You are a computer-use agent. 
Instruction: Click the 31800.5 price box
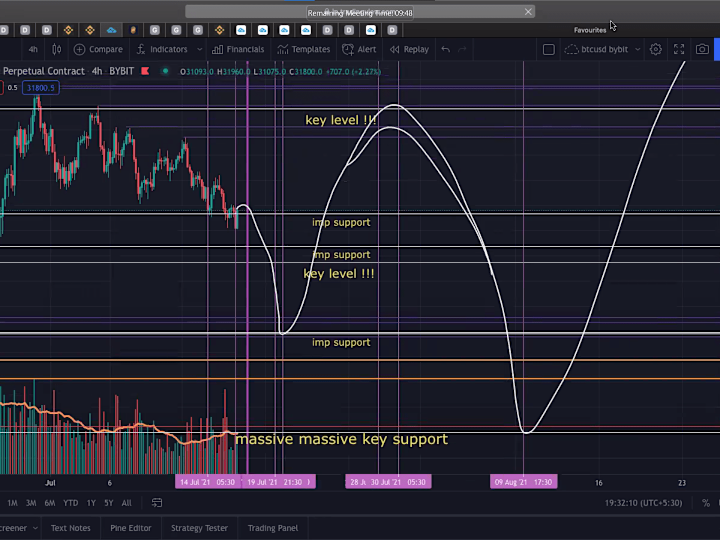click(x=40, y=88)
